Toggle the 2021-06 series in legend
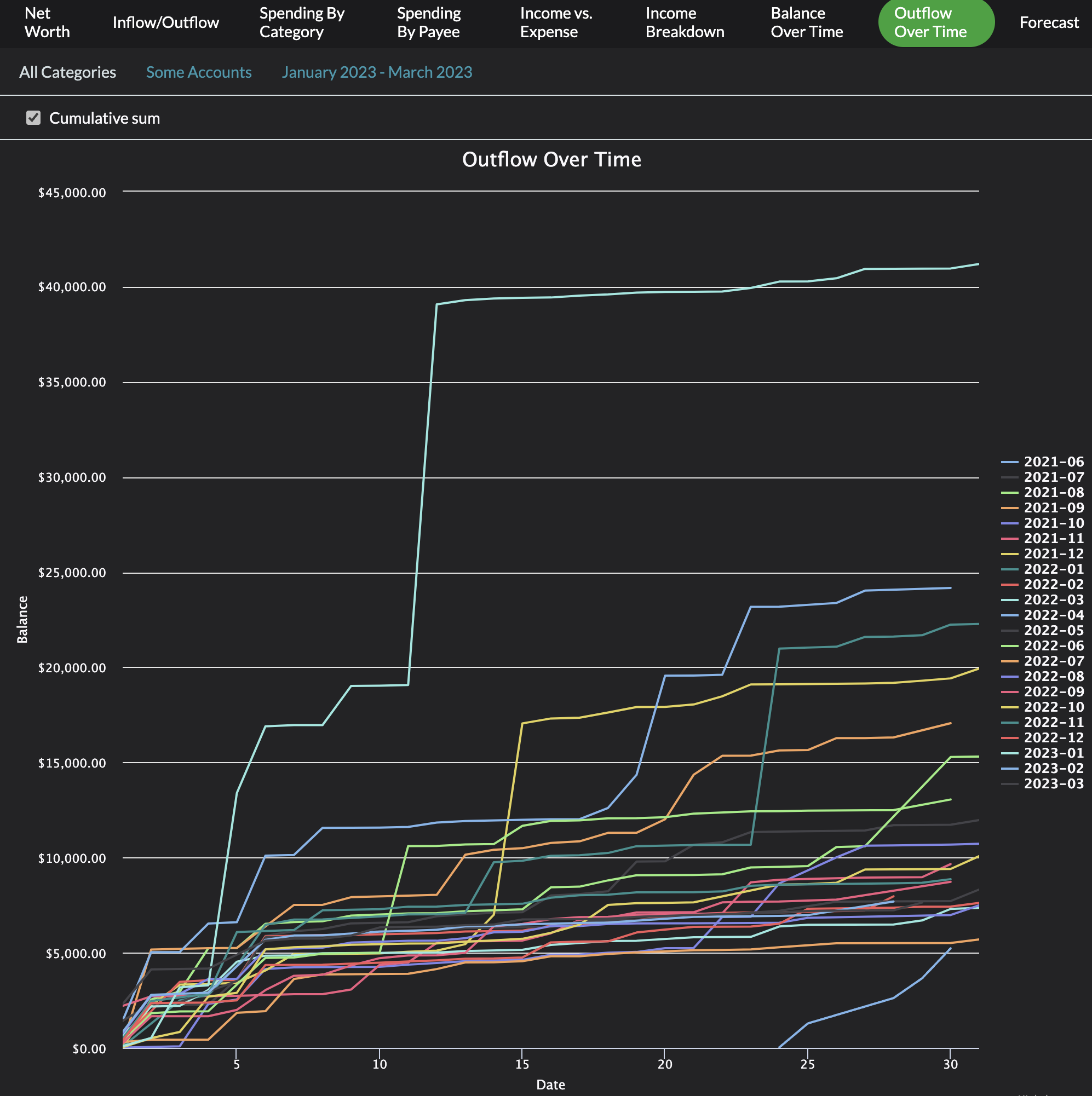Image resolution: width=1092 pixels, height=1096 pixels. 1054,462
